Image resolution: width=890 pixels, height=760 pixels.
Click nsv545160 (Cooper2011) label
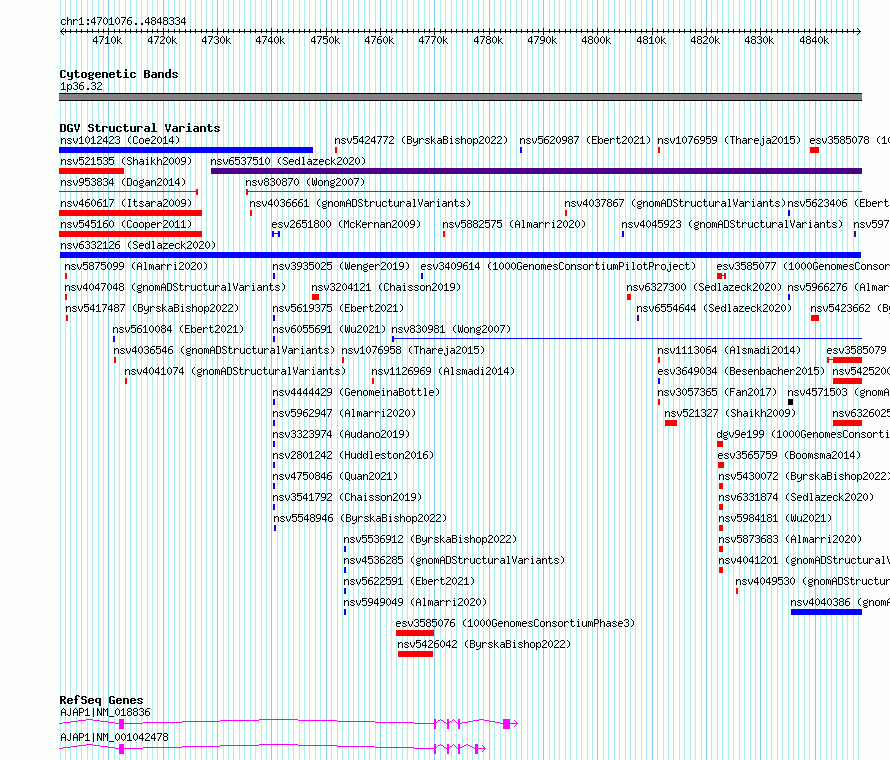(126, 224)
